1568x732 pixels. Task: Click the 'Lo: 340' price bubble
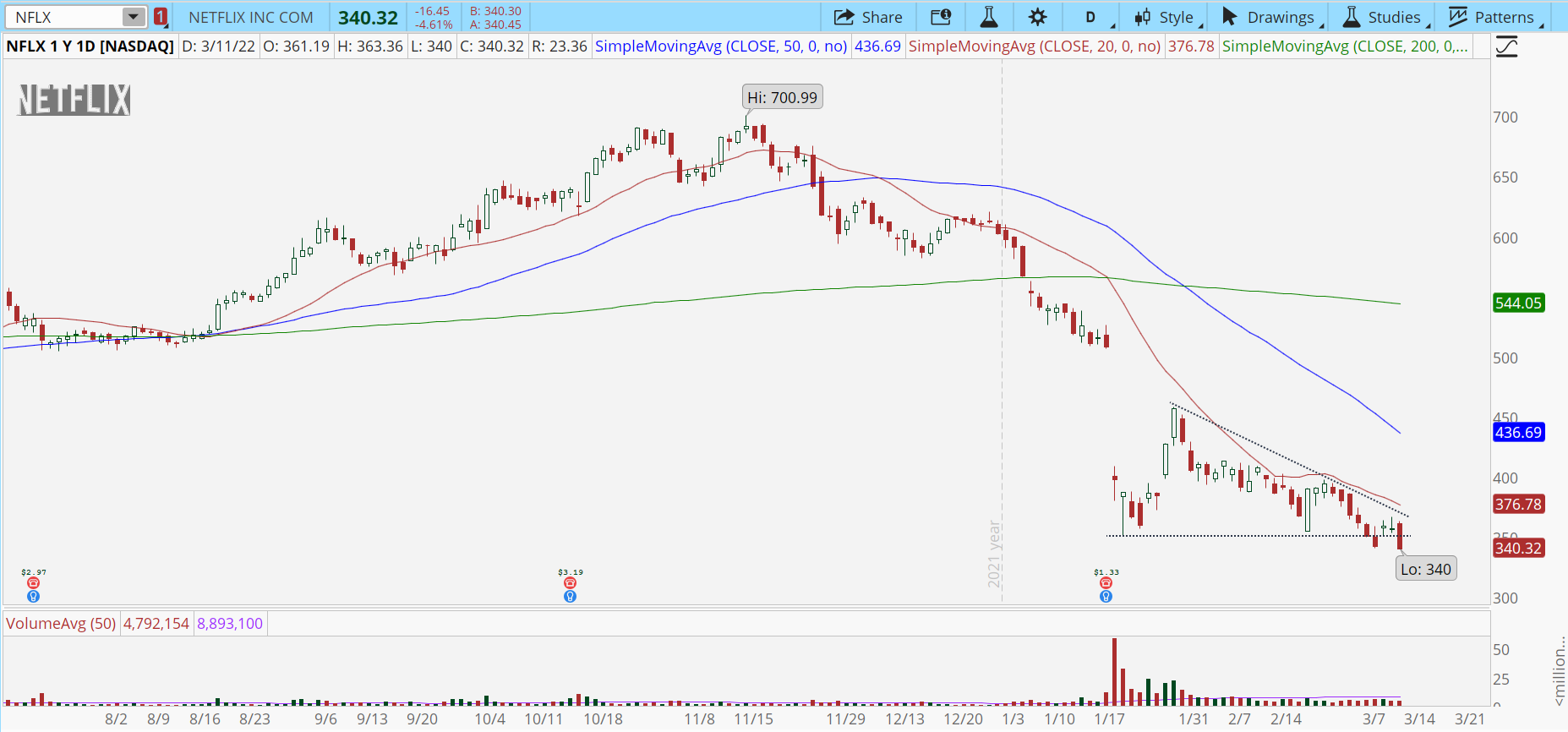point(1426,569)
